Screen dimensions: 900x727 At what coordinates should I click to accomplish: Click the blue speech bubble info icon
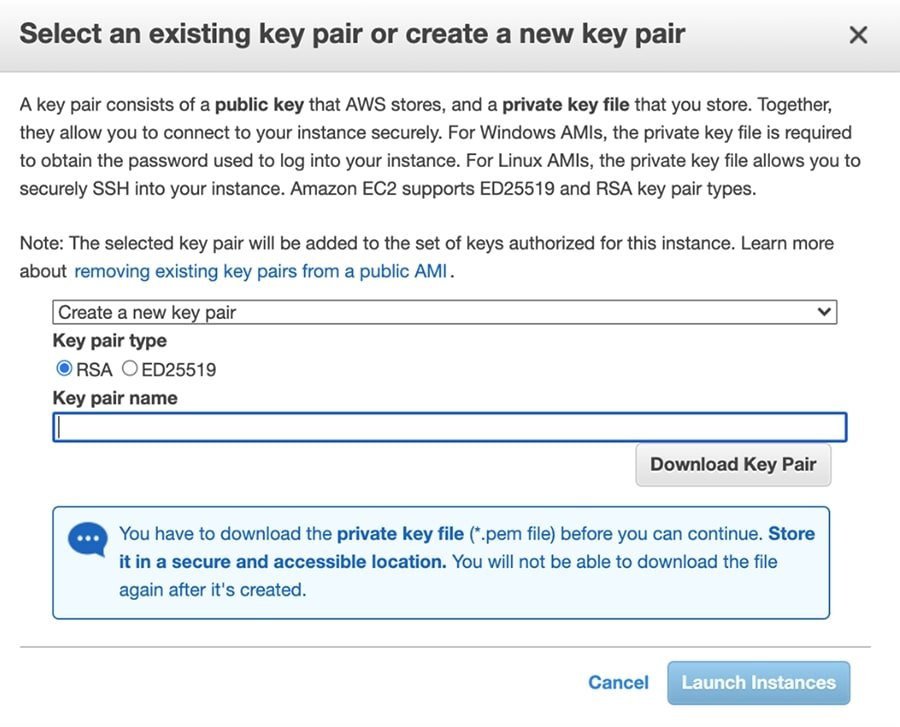(x=87, y=540)
